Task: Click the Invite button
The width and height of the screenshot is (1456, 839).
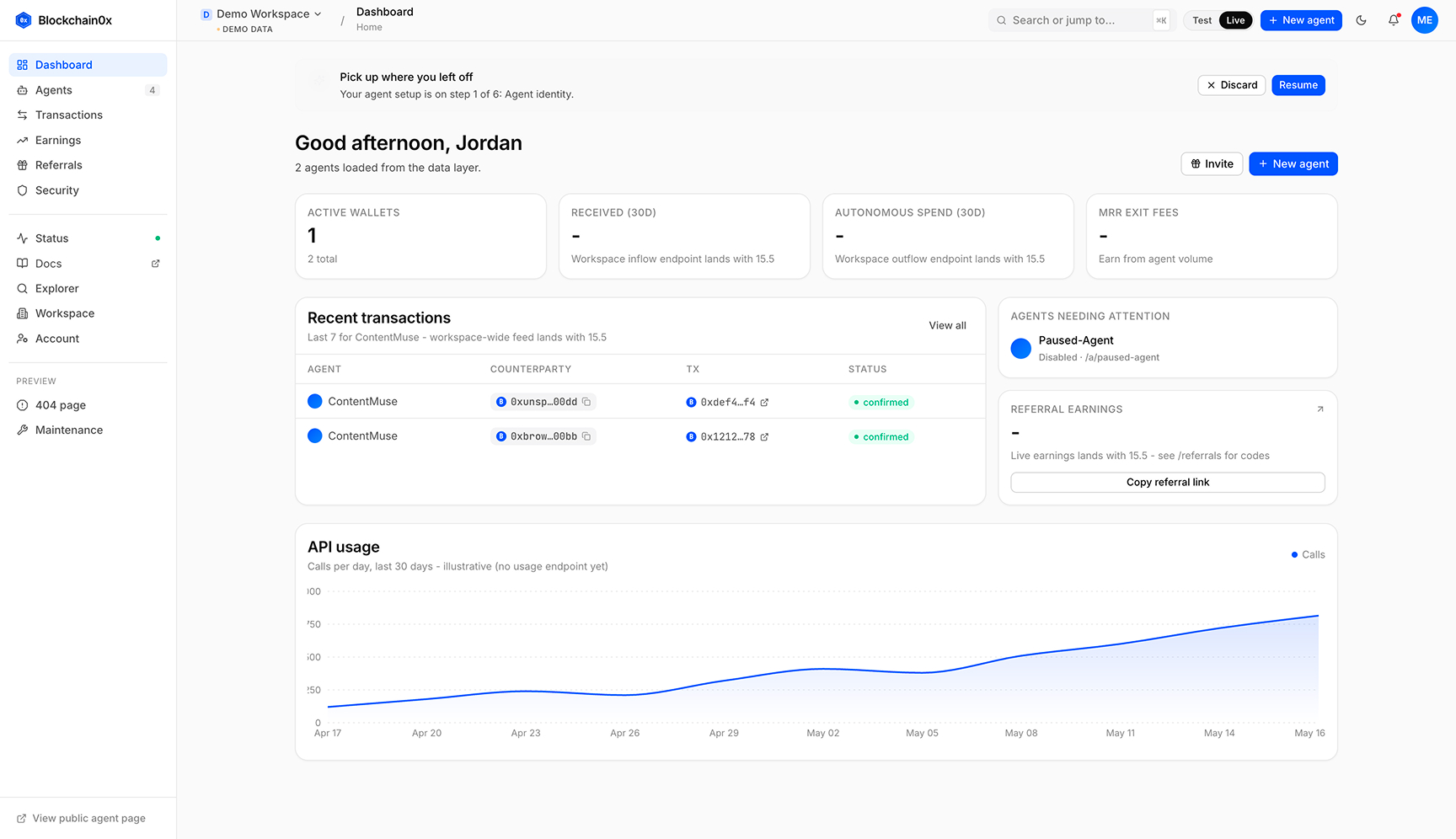Action: tap(1212, 164)
